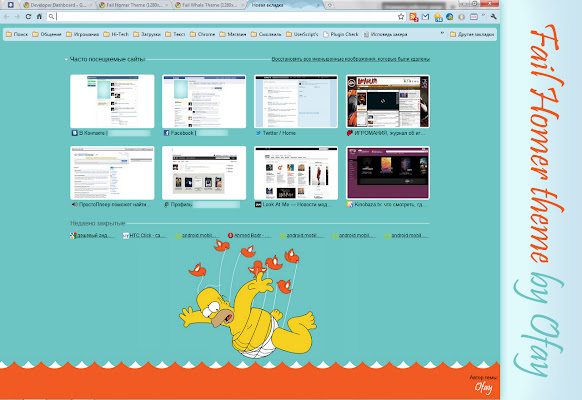
Task: Click the restore removed thumbnails link
Action: pos(351,59)
